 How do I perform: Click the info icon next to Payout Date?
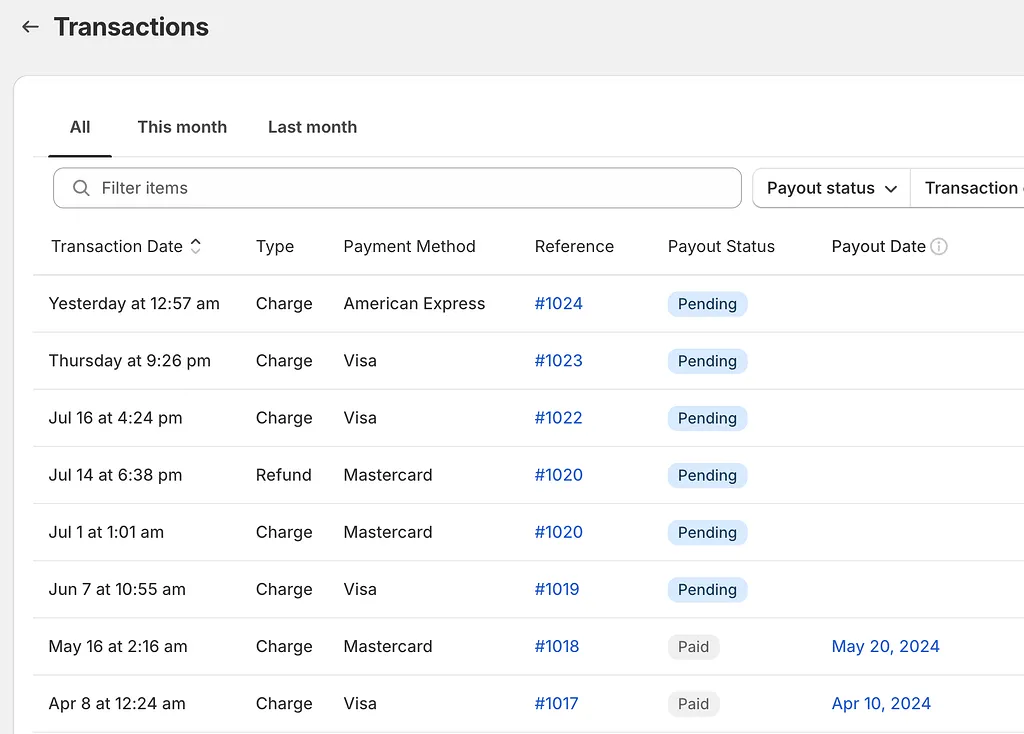939,246
